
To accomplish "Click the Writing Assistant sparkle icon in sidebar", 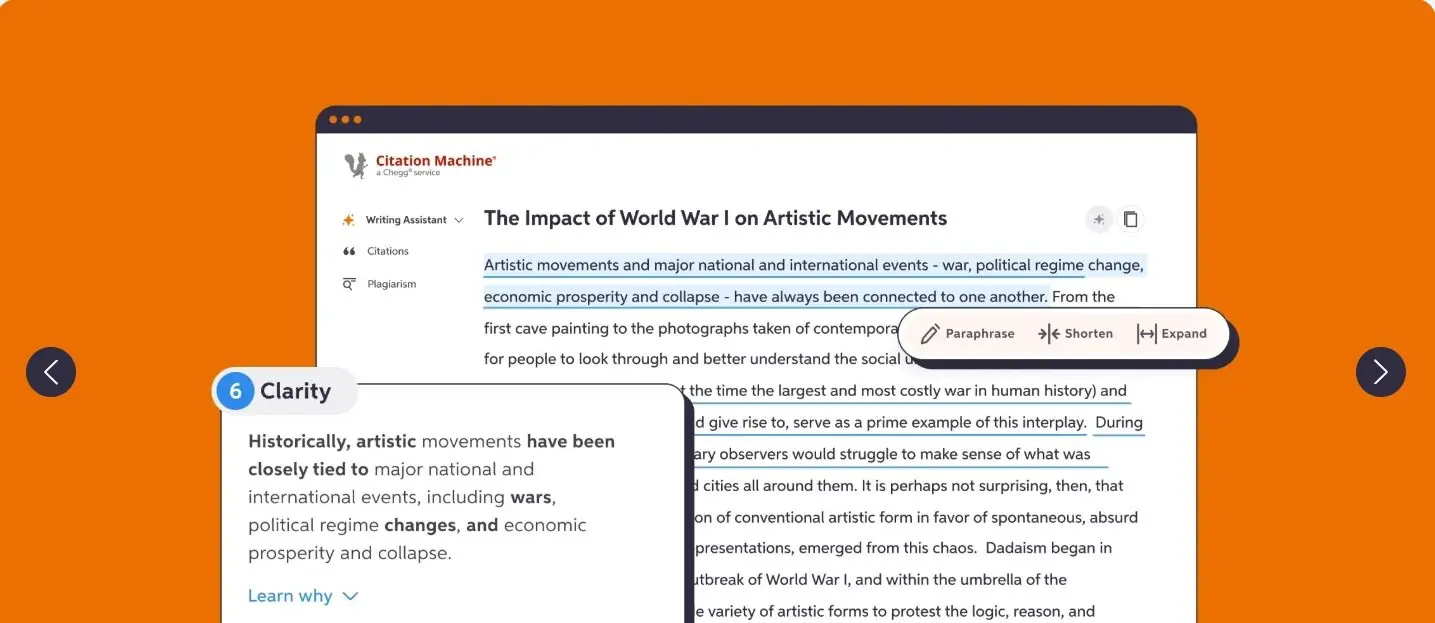I will [x=349, y=220].
